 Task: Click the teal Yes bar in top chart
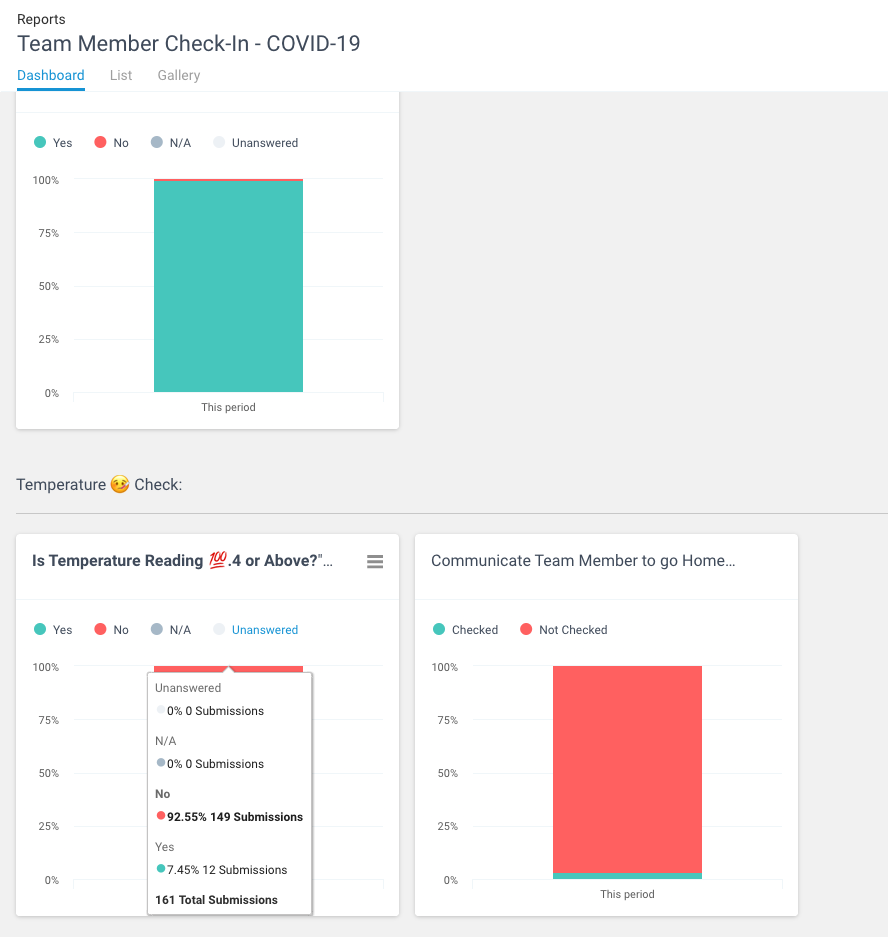tap(228, 290)
